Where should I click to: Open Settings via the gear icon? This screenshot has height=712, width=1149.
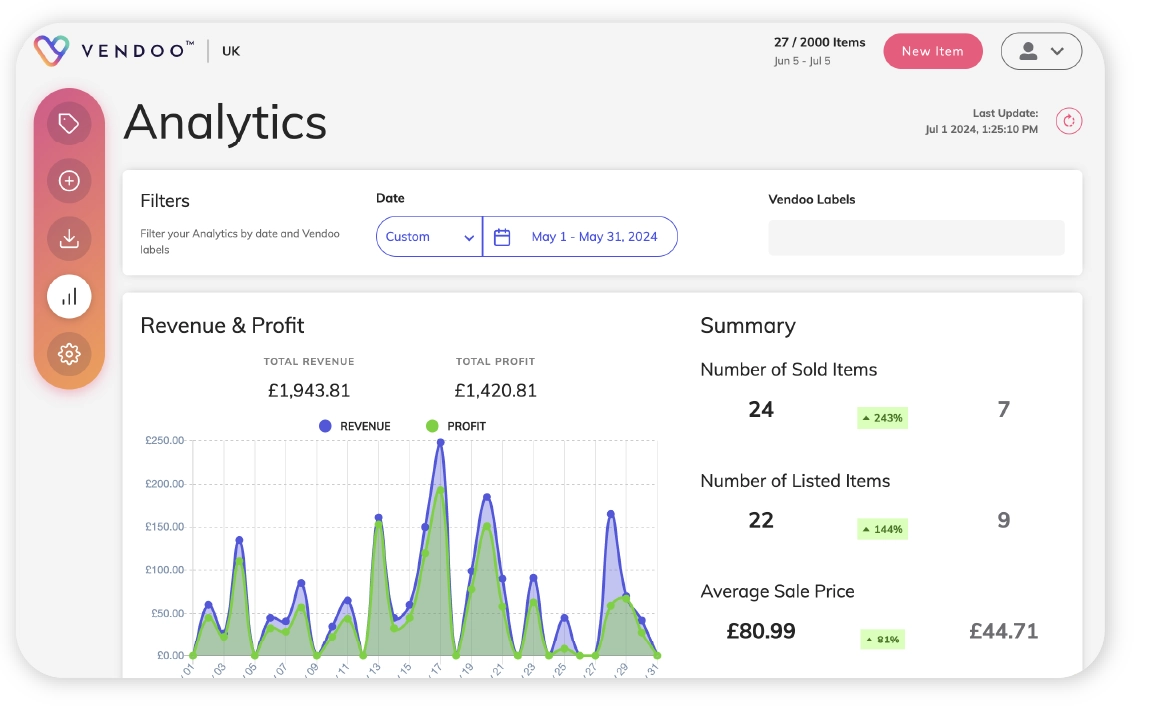pos(68,354)
